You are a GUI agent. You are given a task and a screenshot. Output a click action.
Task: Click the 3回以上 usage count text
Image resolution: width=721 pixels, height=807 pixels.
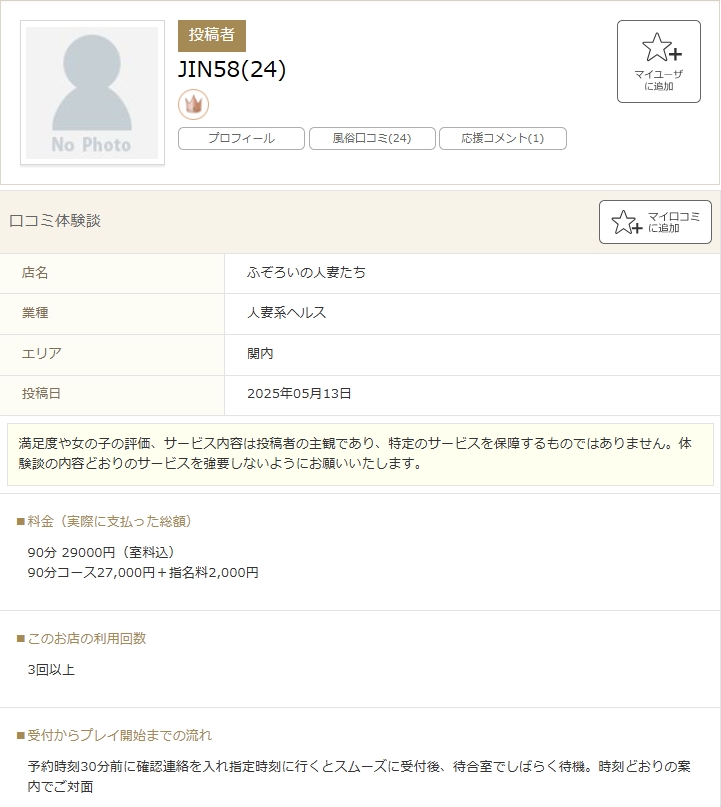coord(51,669)
